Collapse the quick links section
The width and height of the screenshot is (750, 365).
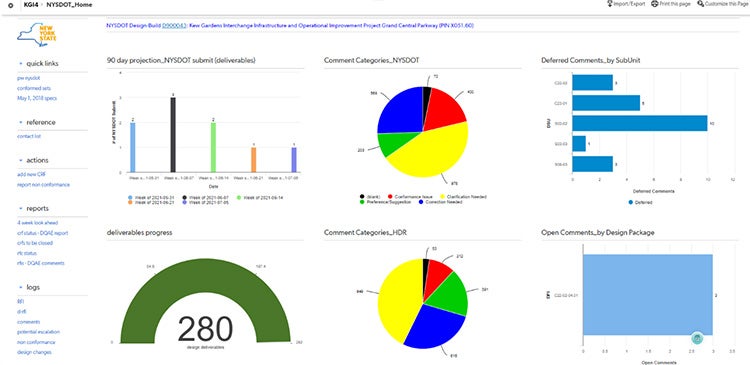point(21,64)
